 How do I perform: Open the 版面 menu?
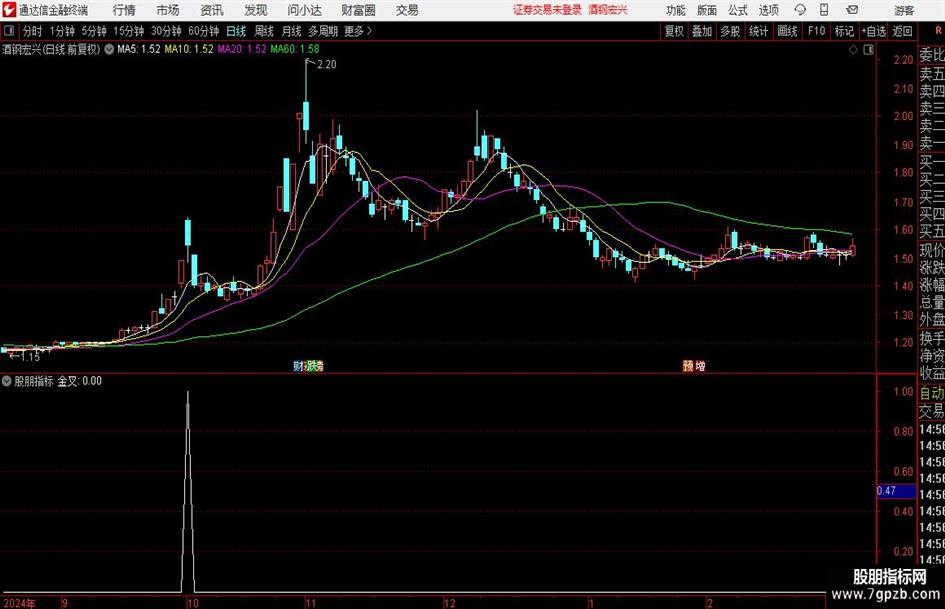coord(707,10)
